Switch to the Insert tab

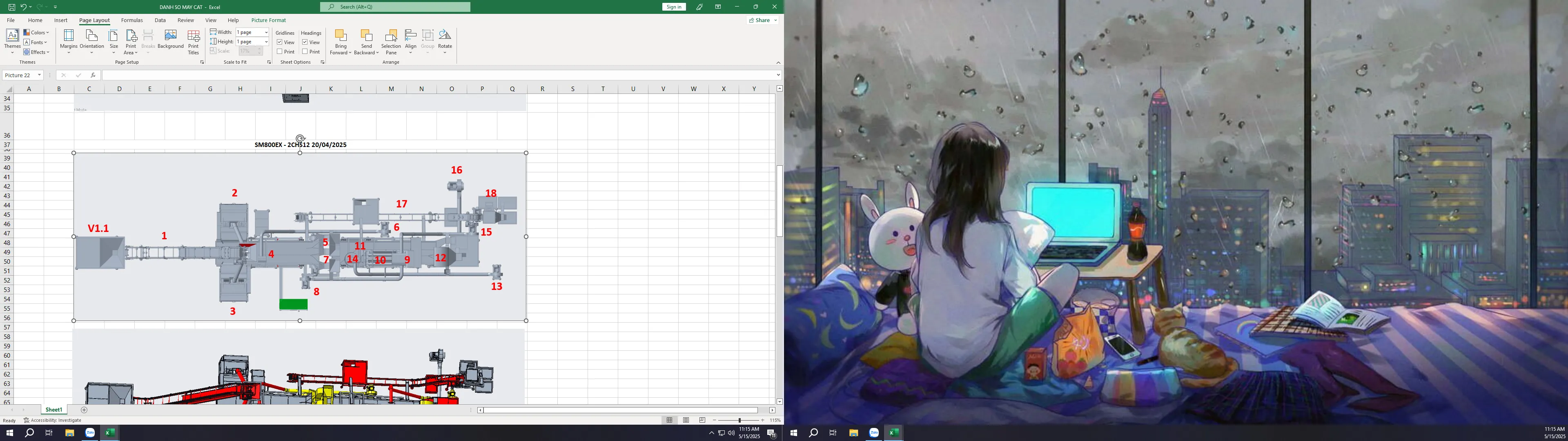click(61, 20)
